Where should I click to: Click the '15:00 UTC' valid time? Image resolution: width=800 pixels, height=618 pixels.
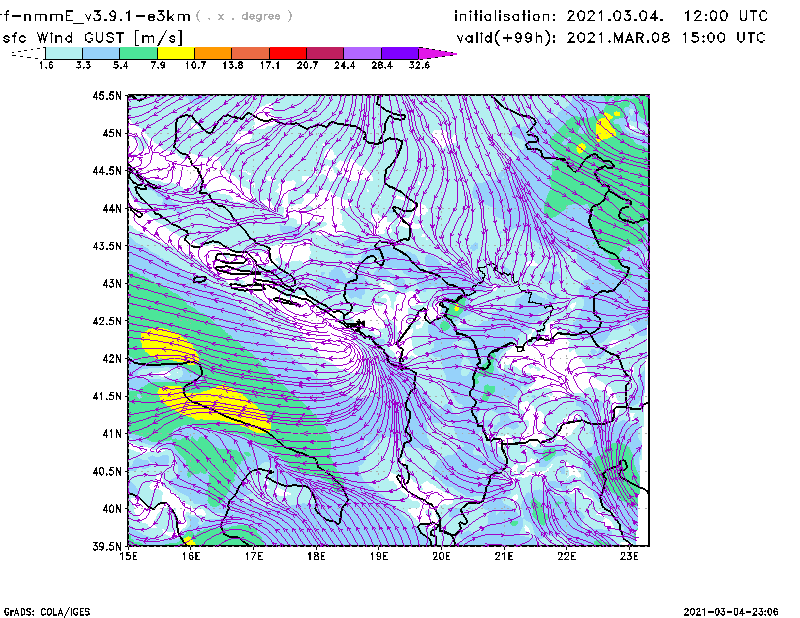[723, 38]
